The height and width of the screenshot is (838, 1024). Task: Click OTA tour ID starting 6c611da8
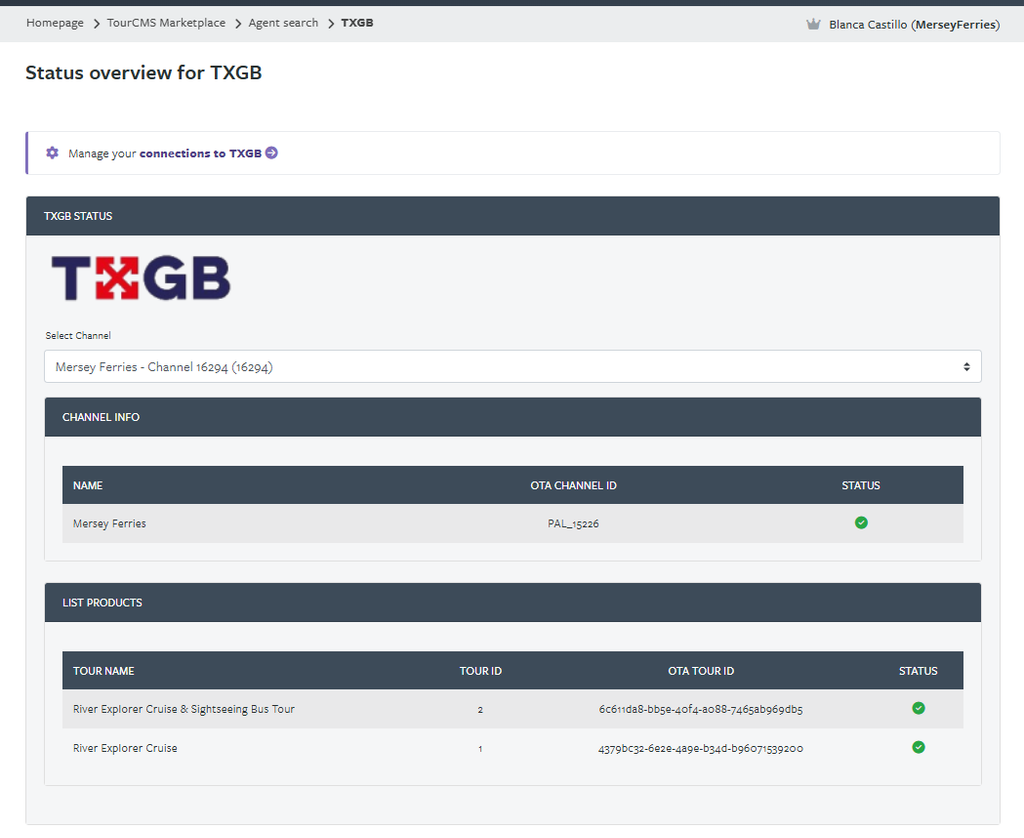click(x=701, y=709)
